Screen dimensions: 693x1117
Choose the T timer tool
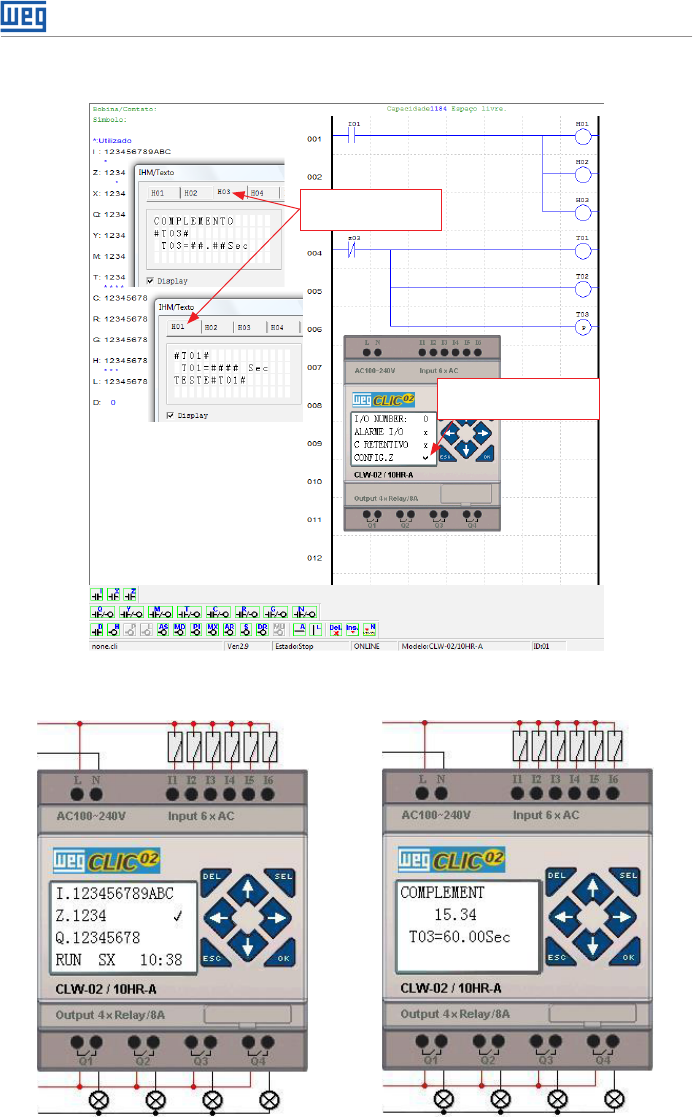coord(189,612)
